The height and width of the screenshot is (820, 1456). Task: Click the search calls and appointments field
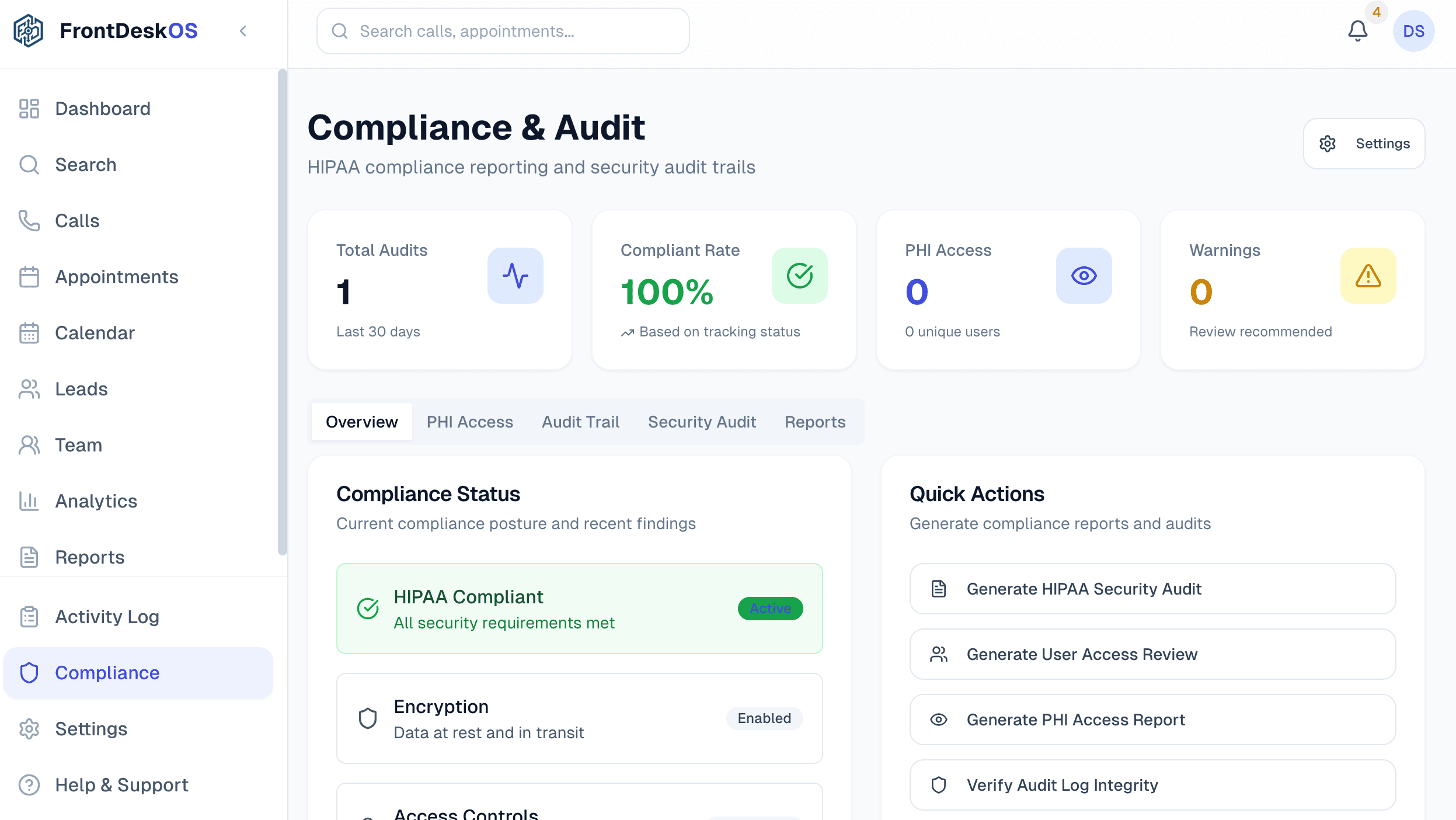502,30
